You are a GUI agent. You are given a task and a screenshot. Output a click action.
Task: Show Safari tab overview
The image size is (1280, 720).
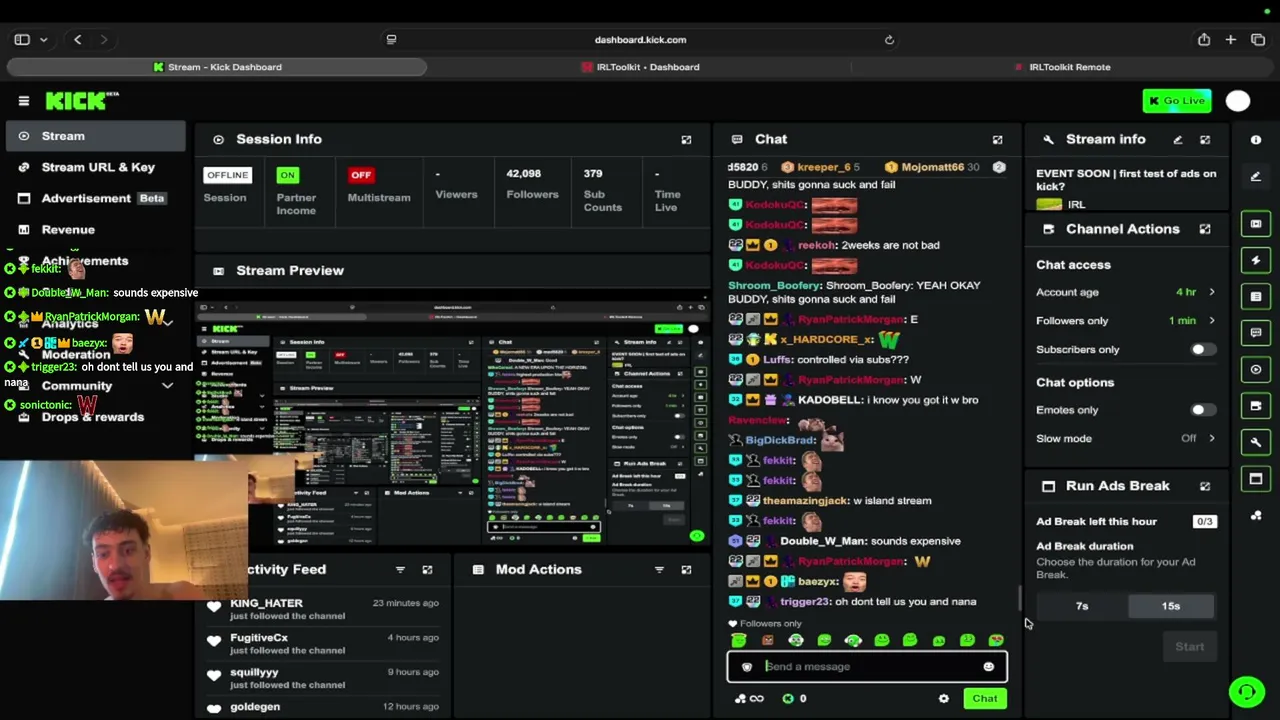[x=1258, y=40]
